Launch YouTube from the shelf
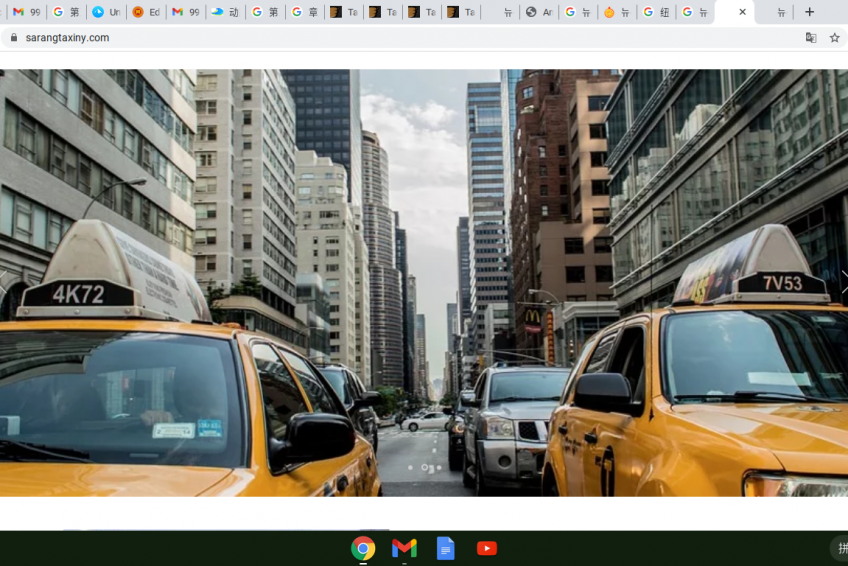848x566 pixels. coord(487,548)
